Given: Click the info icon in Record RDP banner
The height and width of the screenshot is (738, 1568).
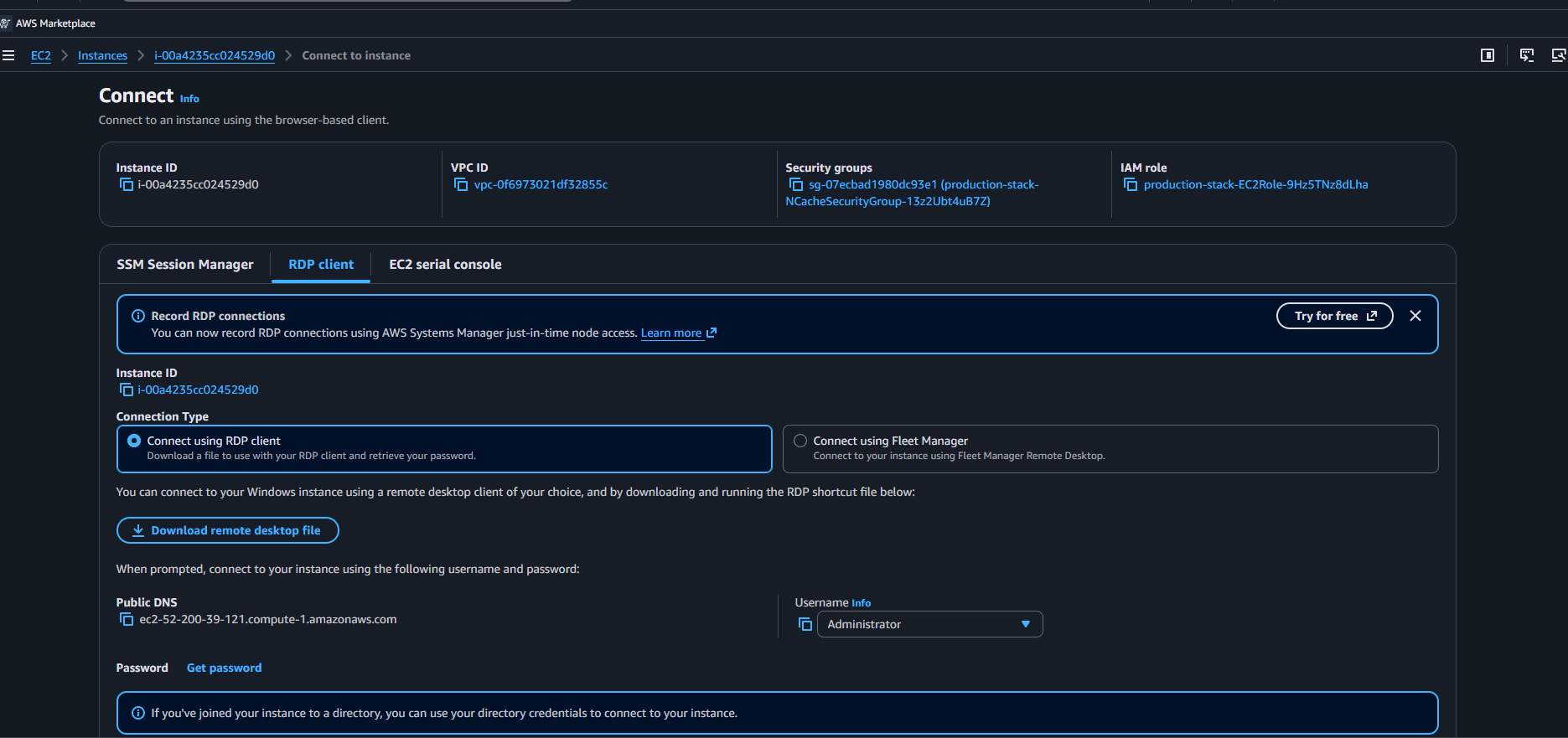Looking at the screenshot, I should coord(138,316).
